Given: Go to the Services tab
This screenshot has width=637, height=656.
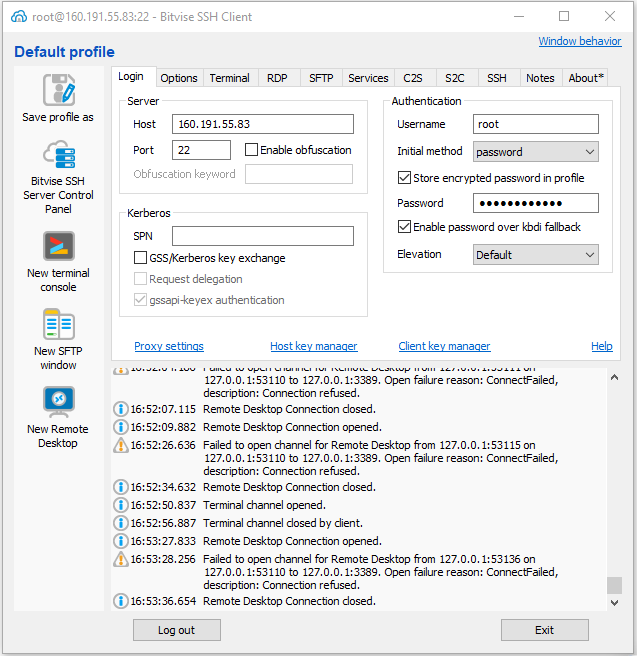Looking at the screenshot, I should (x=368, y=78).
